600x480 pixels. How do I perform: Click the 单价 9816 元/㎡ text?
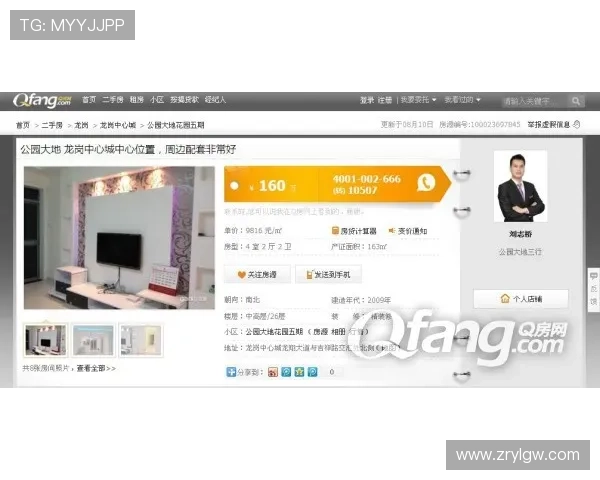click(x=253, y=230)
